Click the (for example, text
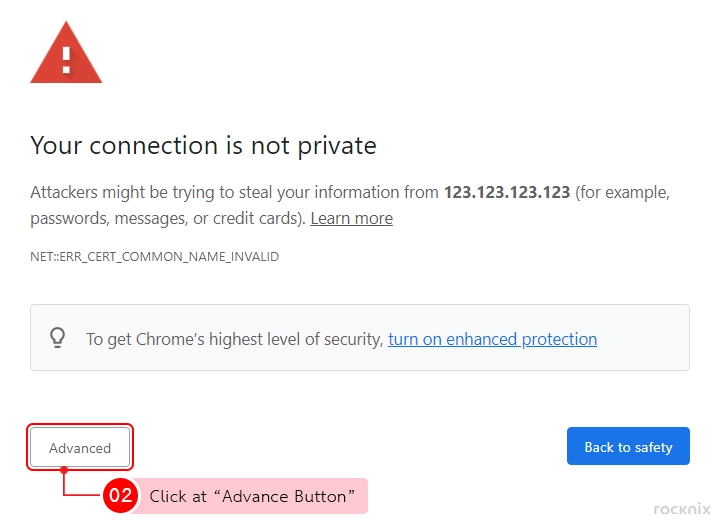 623,192
